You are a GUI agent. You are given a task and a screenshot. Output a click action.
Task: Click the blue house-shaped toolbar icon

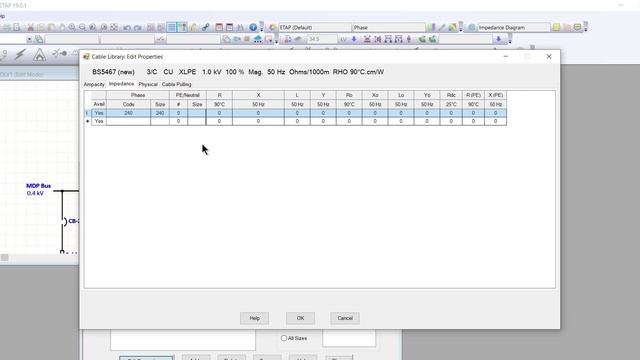pos(258,39)
